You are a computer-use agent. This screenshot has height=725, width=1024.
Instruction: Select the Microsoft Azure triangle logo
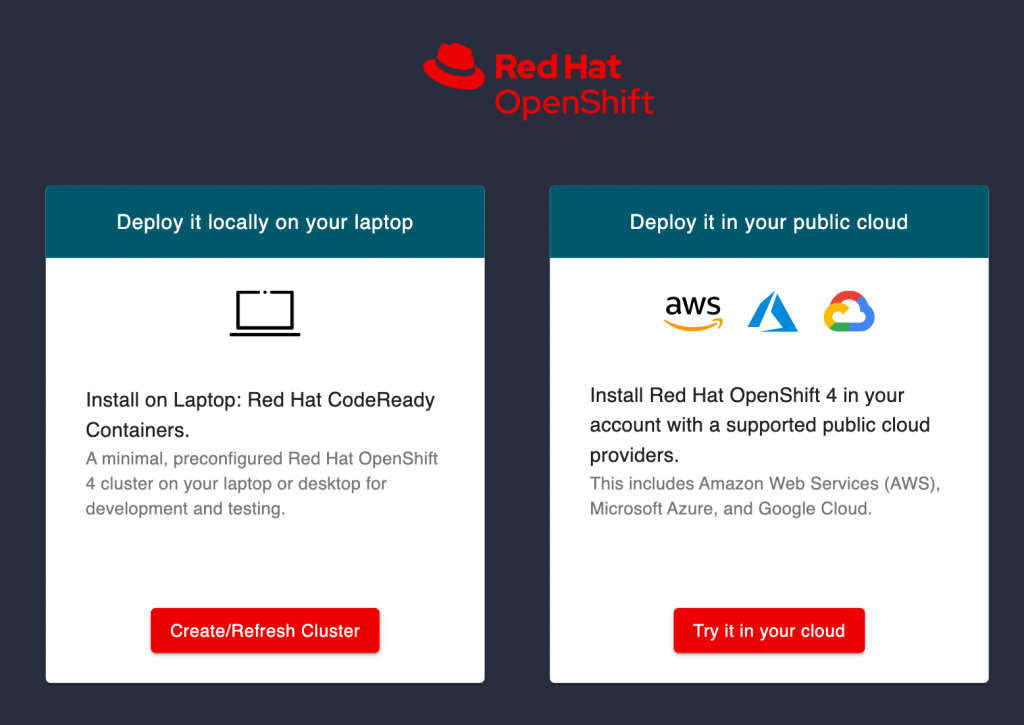click(x=772, y=313)
